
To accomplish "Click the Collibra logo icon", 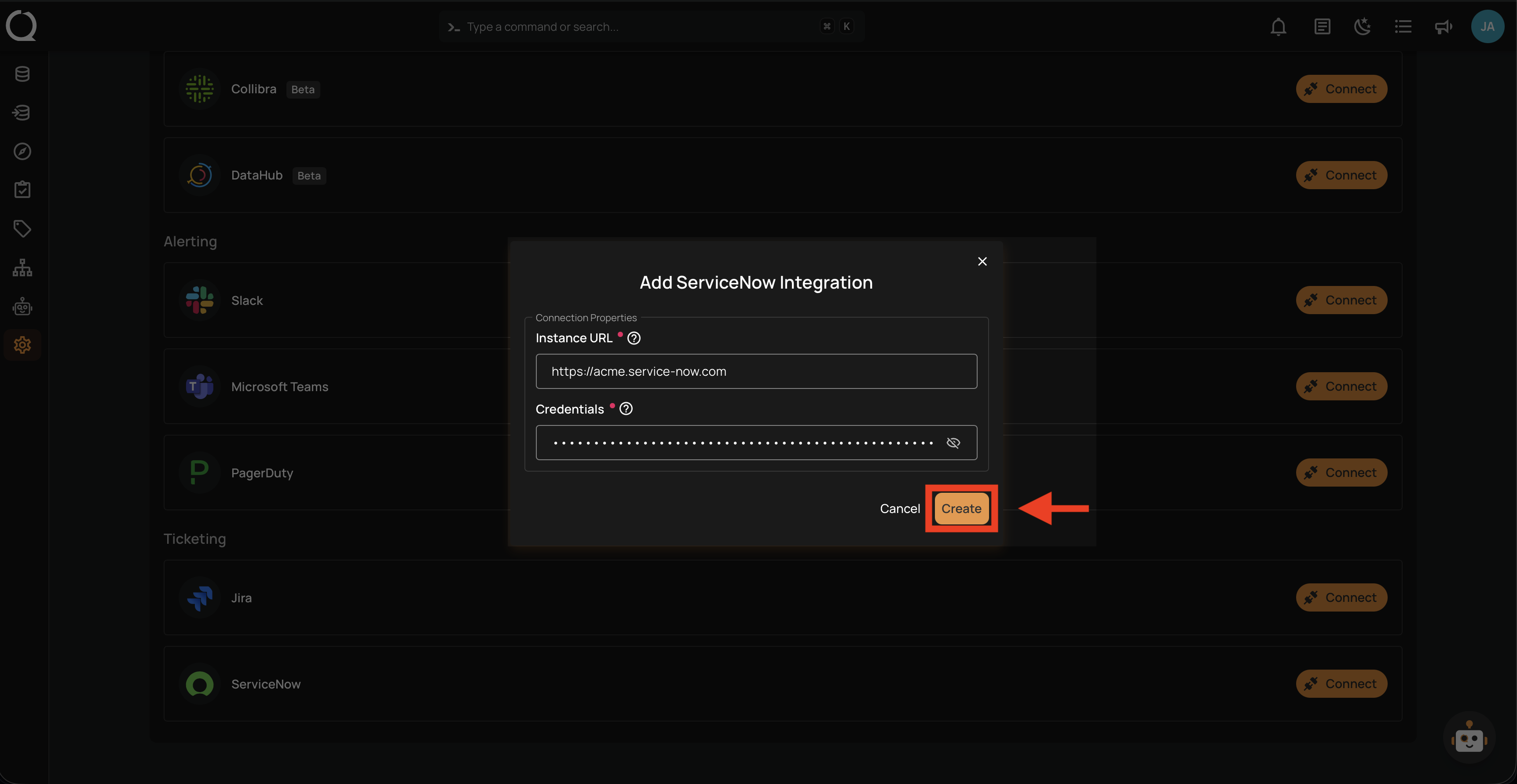I will point(200,89).
